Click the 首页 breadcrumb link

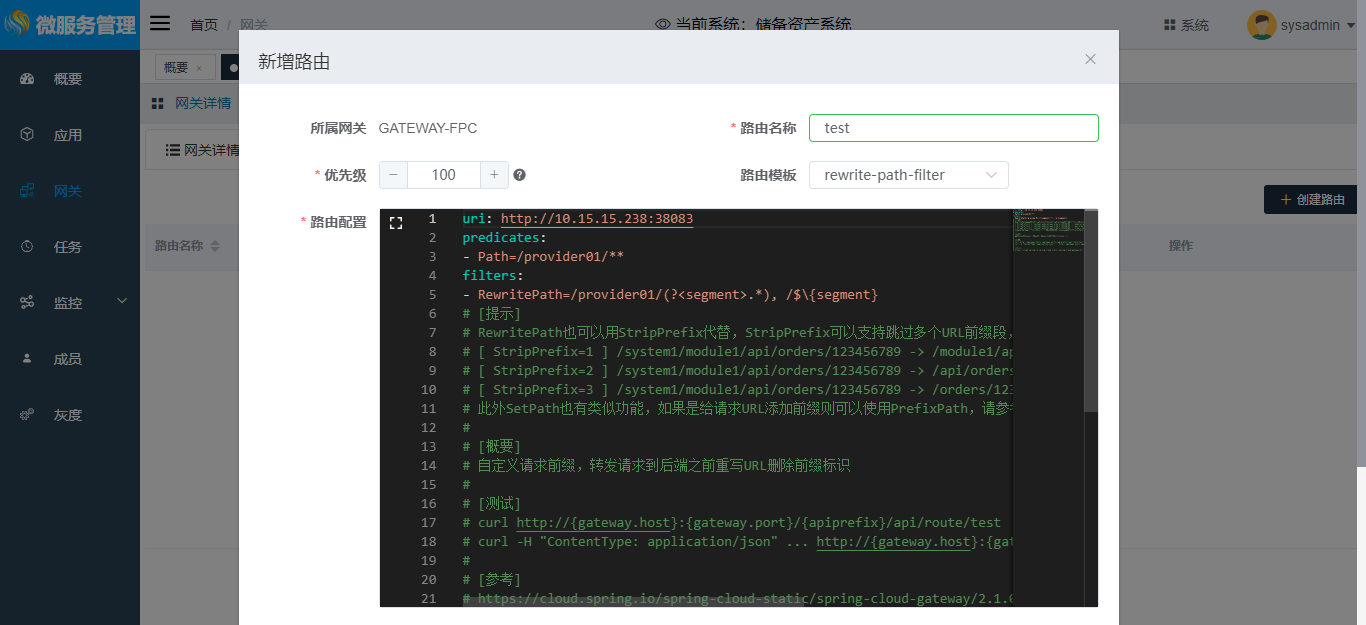pos(204,24)
